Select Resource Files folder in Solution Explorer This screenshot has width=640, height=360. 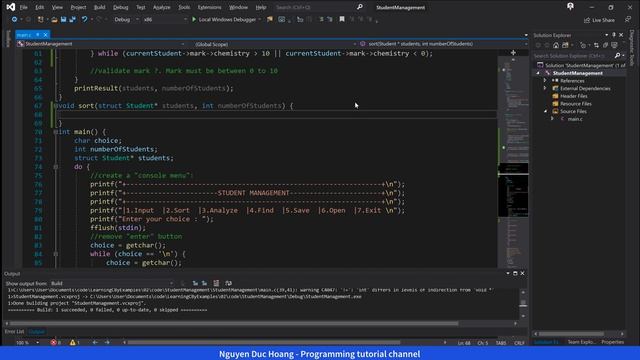(576, 104)
